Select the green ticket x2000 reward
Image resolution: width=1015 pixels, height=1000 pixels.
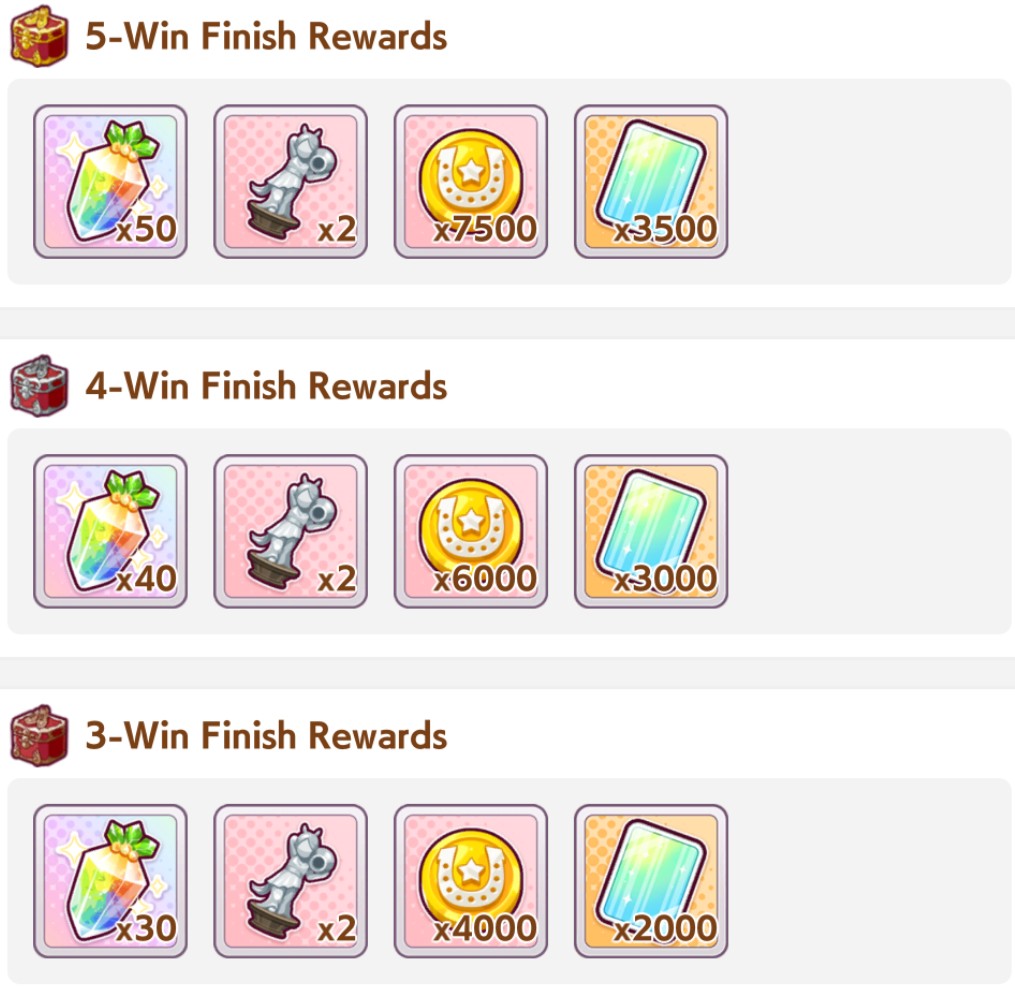point(651,881)
